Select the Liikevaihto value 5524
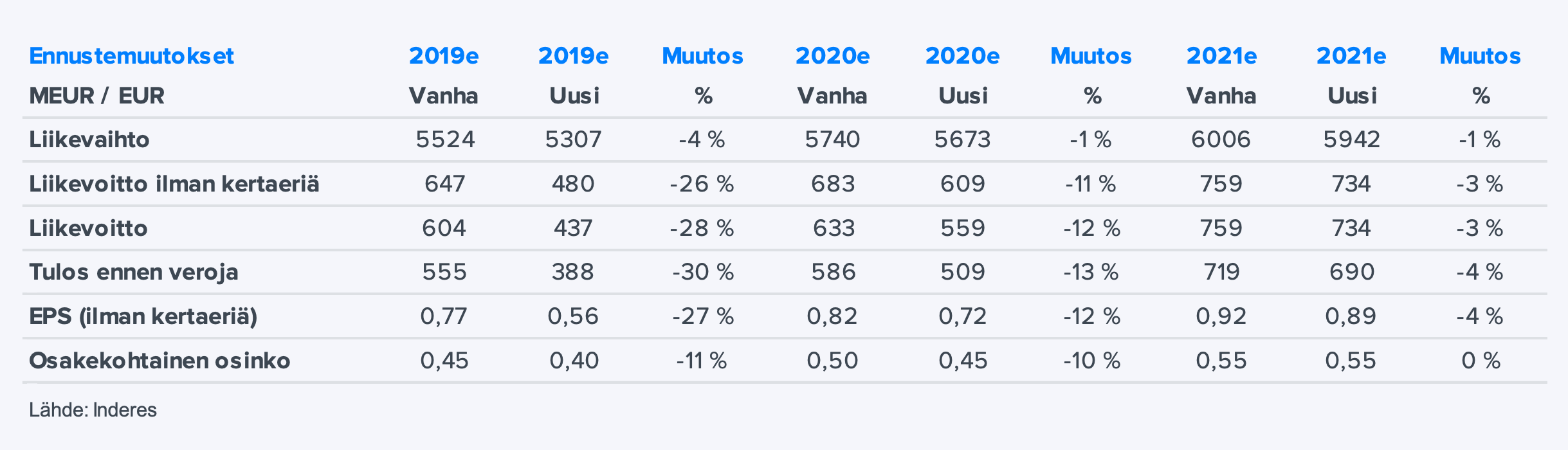 (444, 139)
